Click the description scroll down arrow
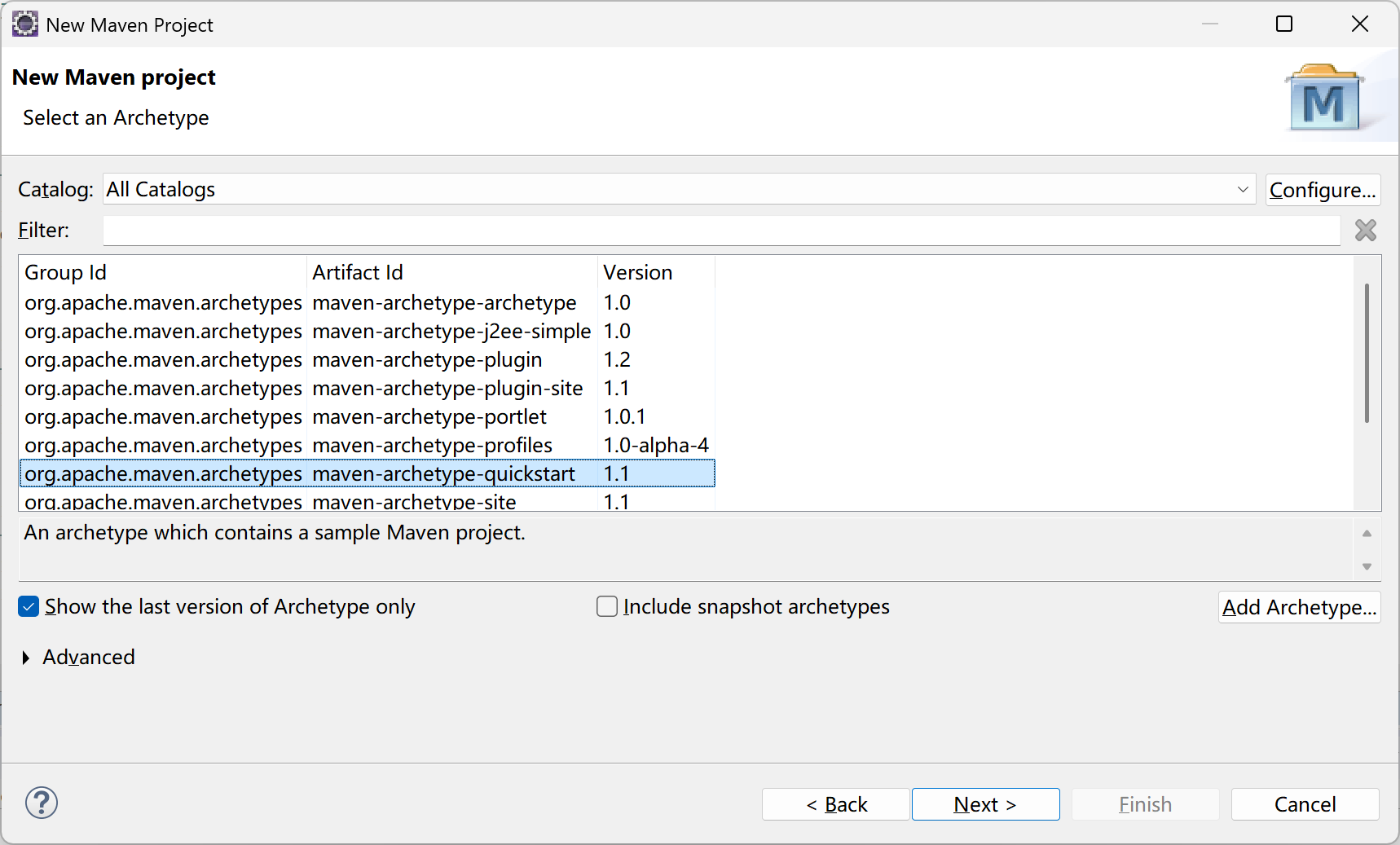1400x845 pixels. pyautogui.click(x=1367, y=566)
